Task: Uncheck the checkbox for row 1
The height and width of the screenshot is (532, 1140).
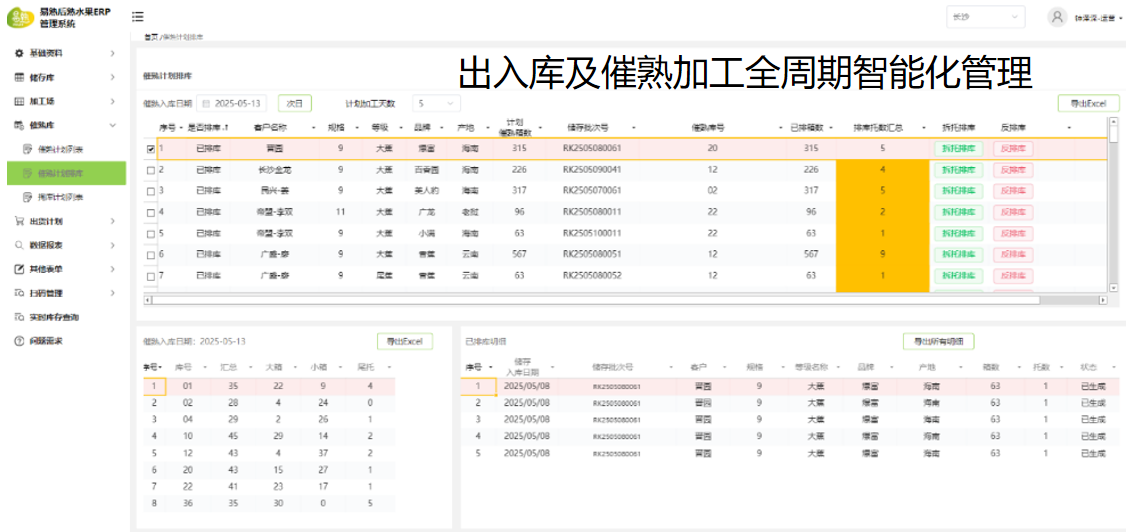Action: coord(151,149)
